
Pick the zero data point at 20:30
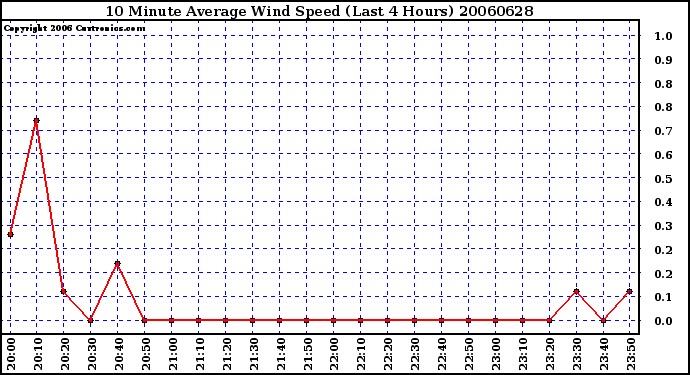click(90, 320)
